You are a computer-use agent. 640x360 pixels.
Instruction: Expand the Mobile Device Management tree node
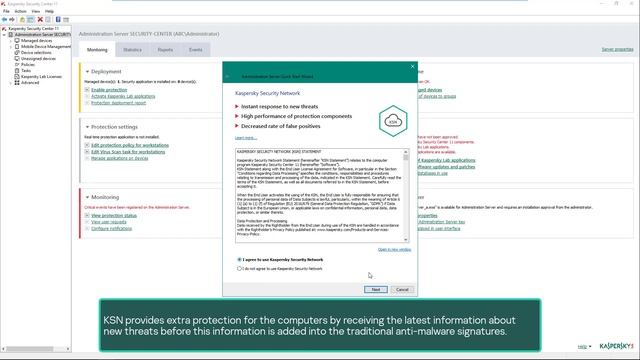coord(11,47)
